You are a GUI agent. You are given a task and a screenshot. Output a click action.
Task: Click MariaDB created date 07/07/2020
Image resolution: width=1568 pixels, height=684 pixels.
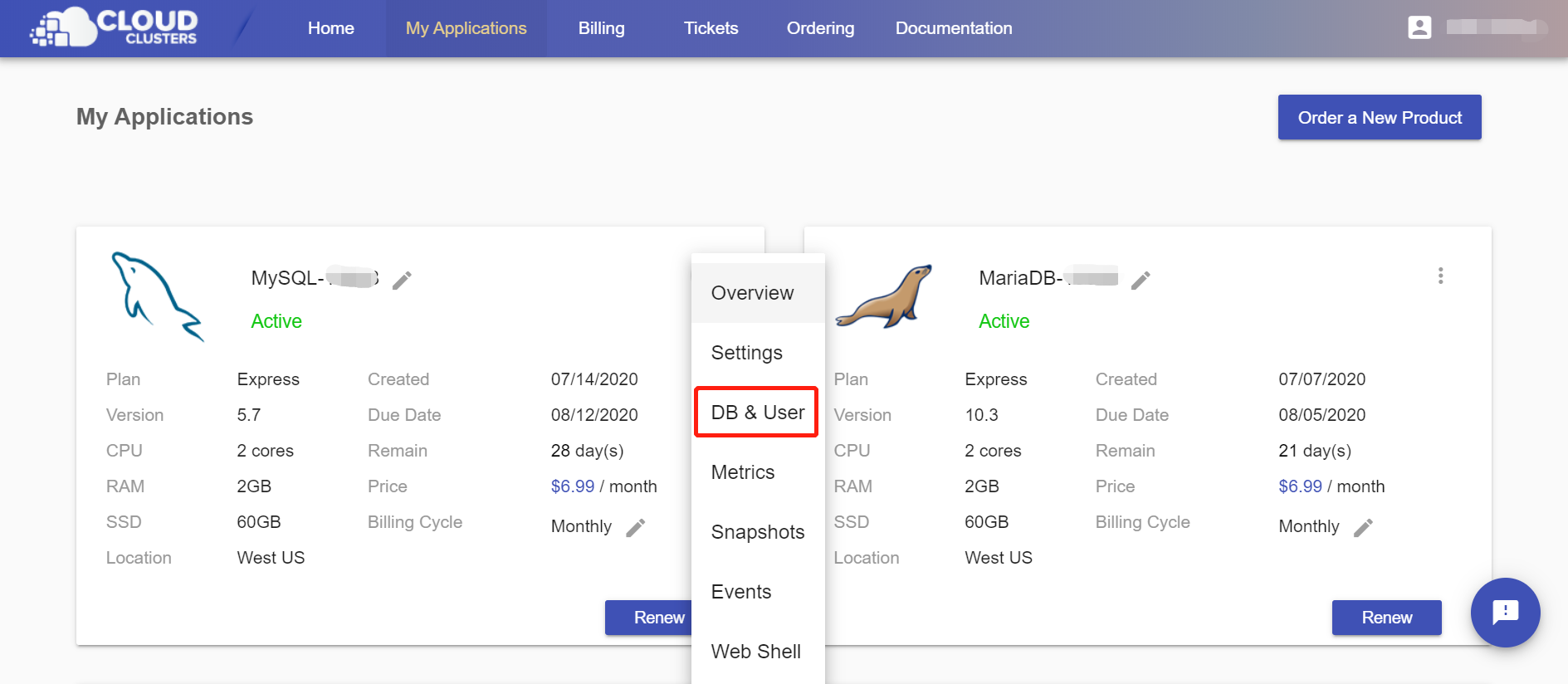coord(1322,379)
